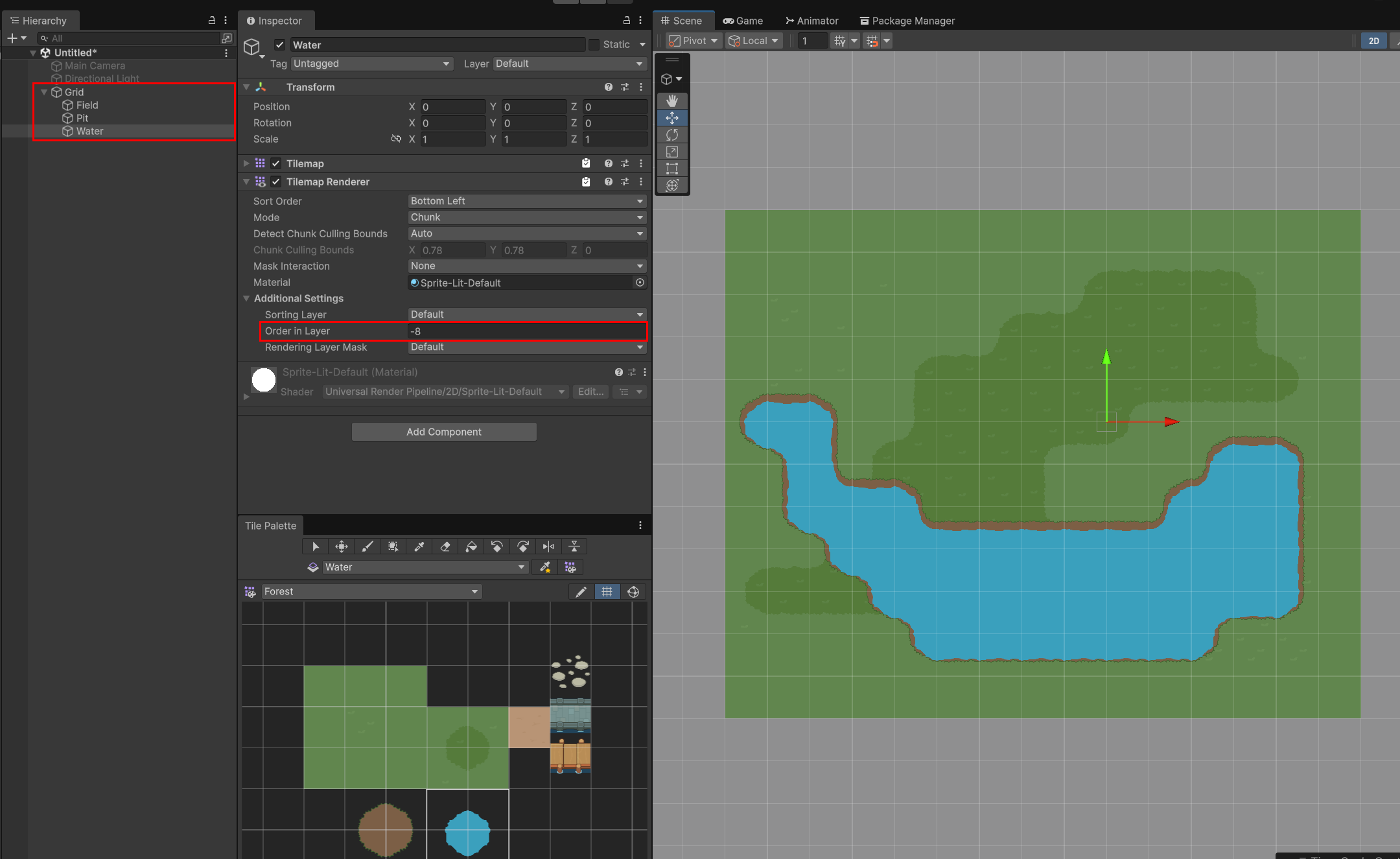1400x859 pixels.
Task: Toggle grid display in Tile Palette
Action: (x=607, y=591)
